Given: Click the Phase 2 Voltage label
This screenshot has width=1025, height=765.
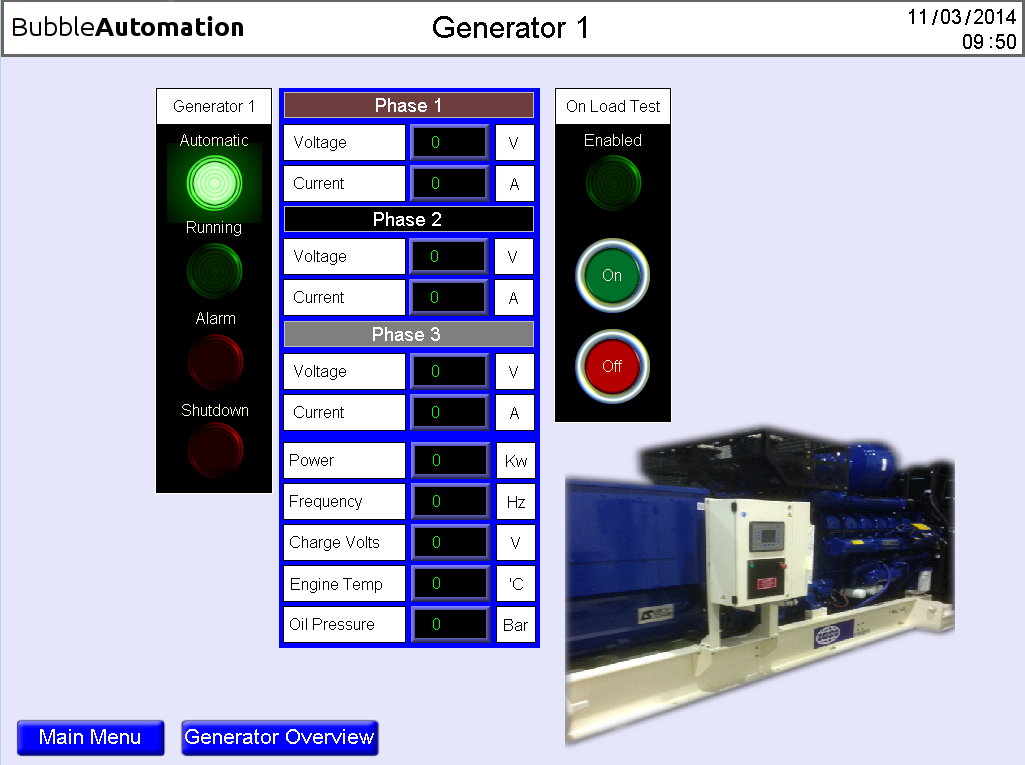Looking at the screenshot, I should pos(344,256).
